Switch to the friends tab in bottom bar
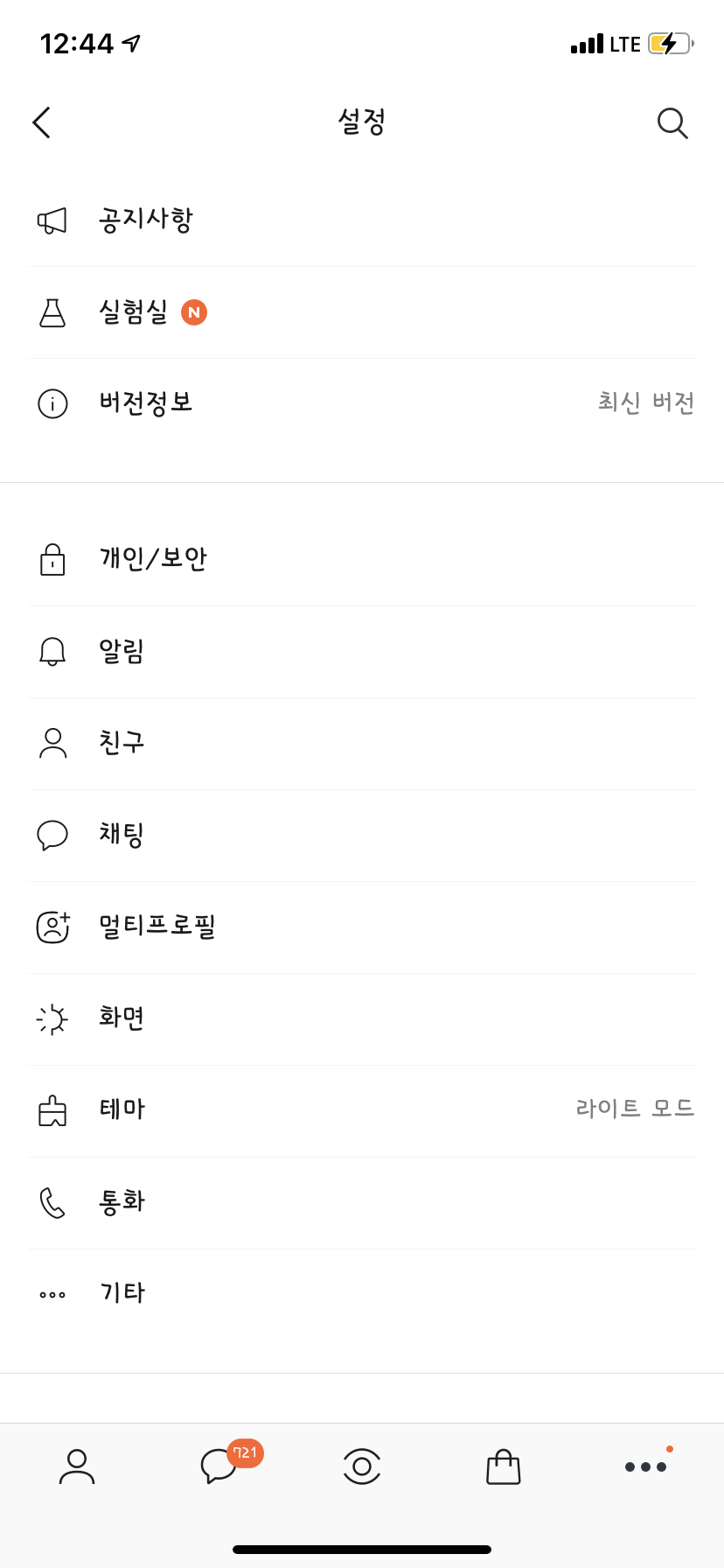Image resolution: width=724 pixels, height=1568 pixels. click(x=77, y=1466)
